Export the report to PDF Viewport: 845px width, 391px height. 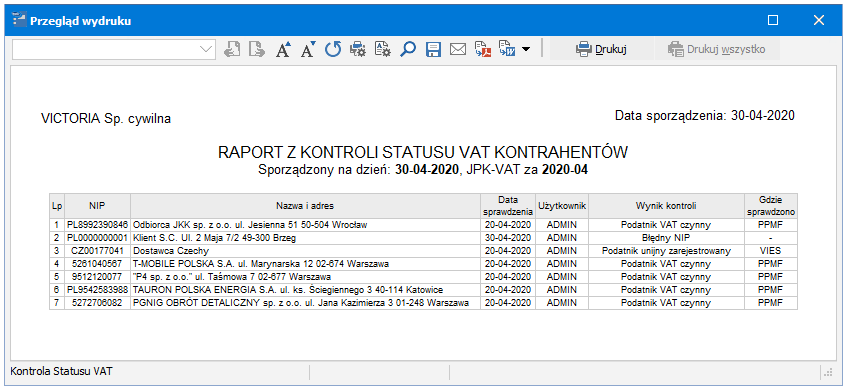(x=482, y=50)
